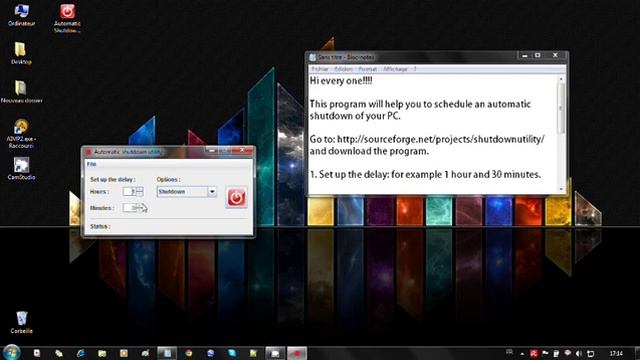Switch to the red shutdown utility taskbar button
Viewport: 640px width, 360px height.
(297, 353)
